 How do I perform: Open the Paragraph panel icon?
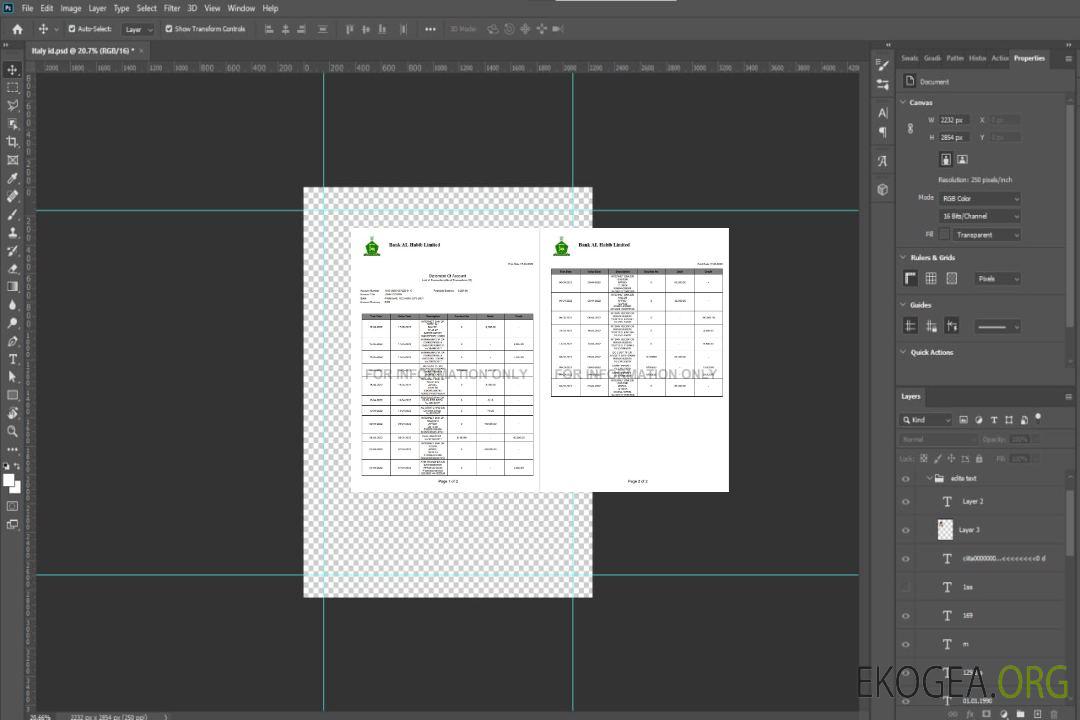click(883, 132)
